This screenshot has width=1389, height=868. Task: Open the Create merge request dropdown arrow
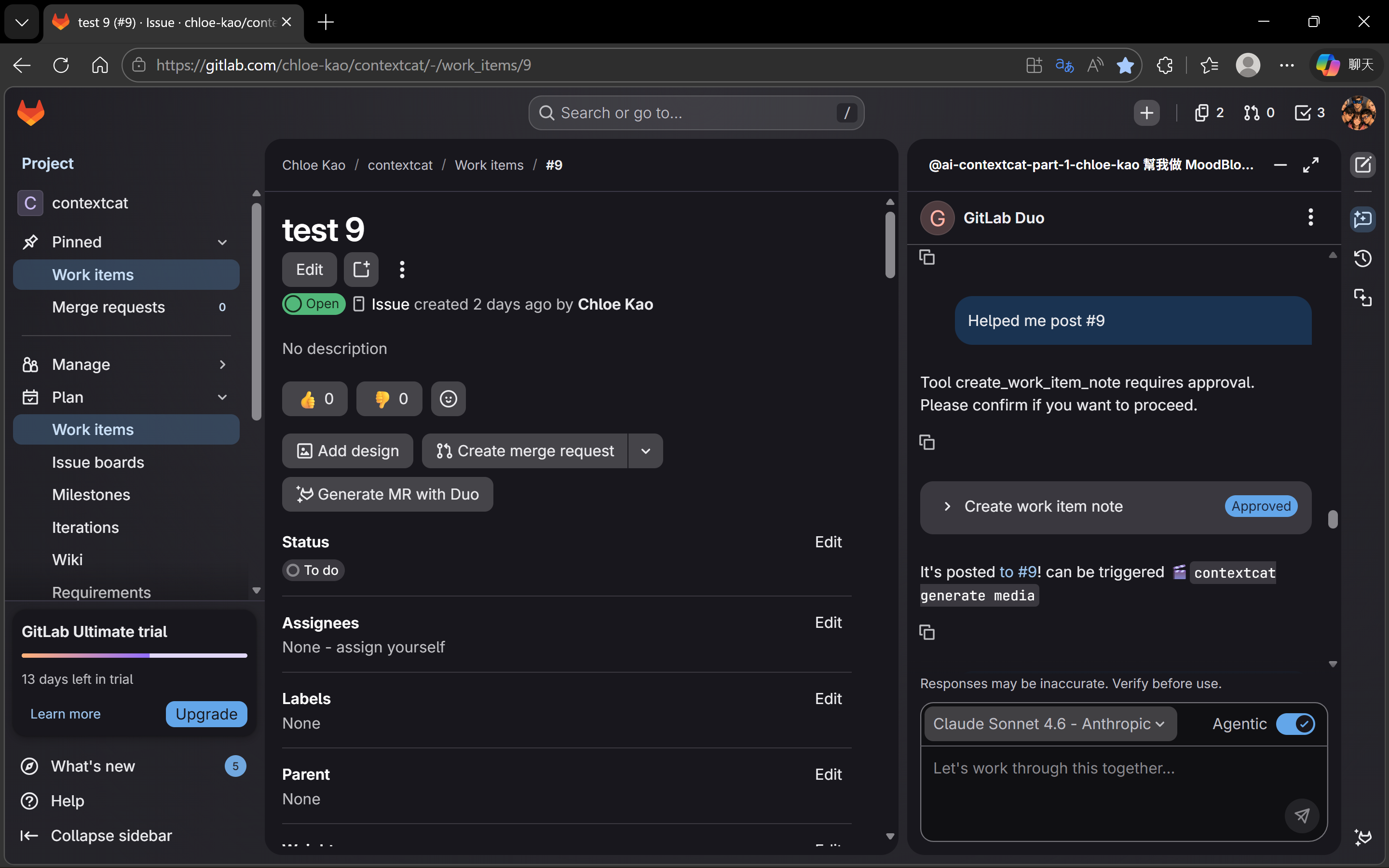pos(646,451)
